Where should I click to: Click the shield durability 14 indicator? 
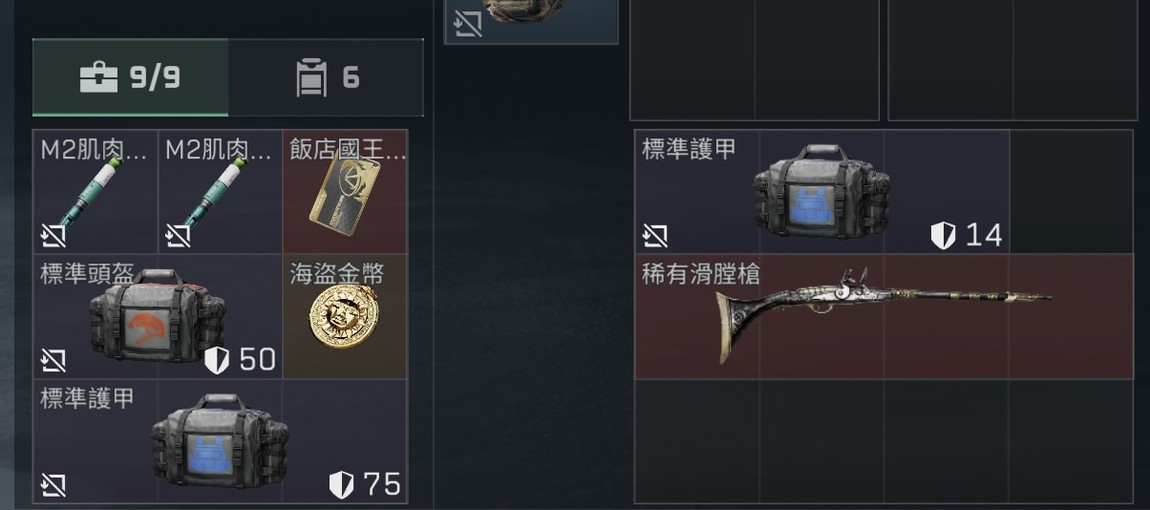[967, 236]
